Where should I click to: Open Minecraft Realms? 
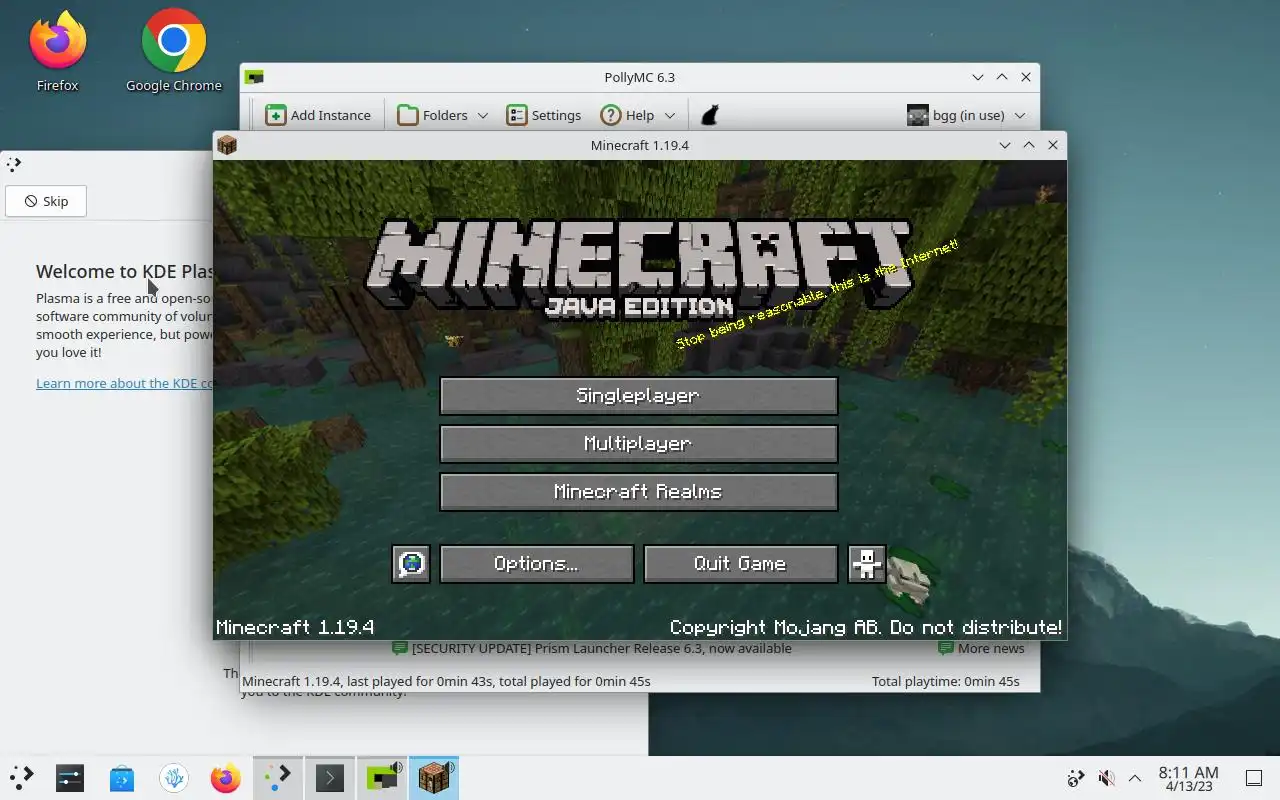638,492
